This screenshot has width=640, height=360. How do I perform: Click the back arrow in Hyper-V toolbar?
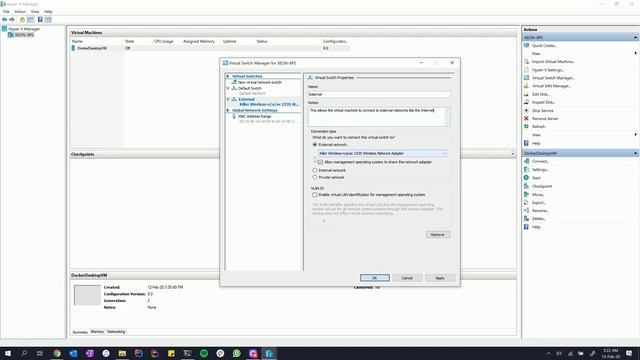point(4,19)
